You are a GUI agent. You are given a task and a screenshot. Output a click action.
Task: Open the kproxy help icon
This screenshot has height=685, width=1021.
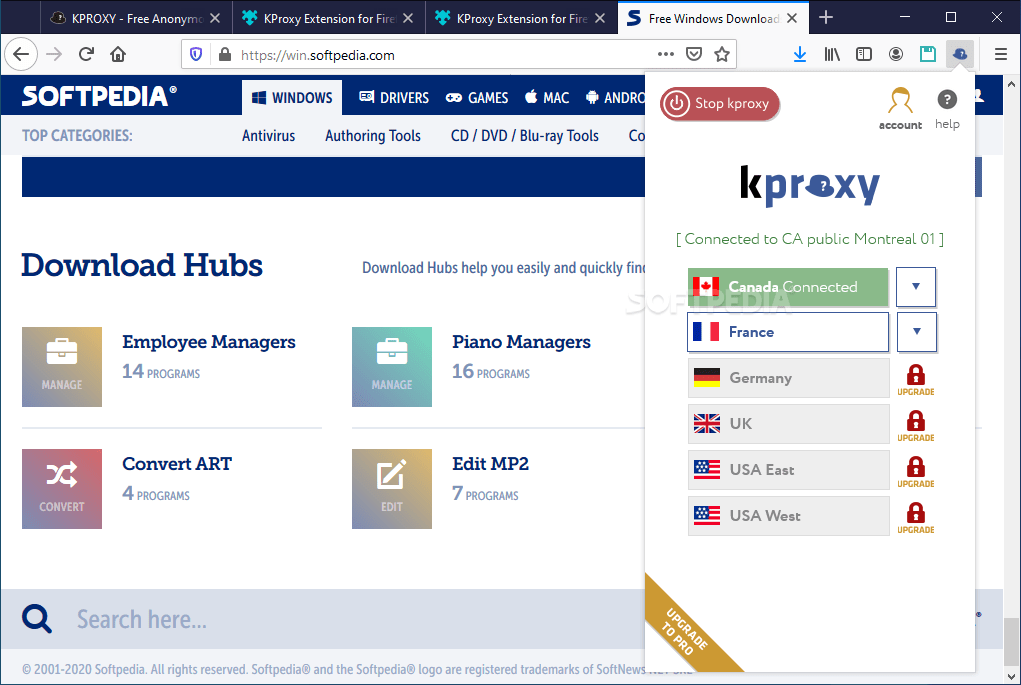947,108
